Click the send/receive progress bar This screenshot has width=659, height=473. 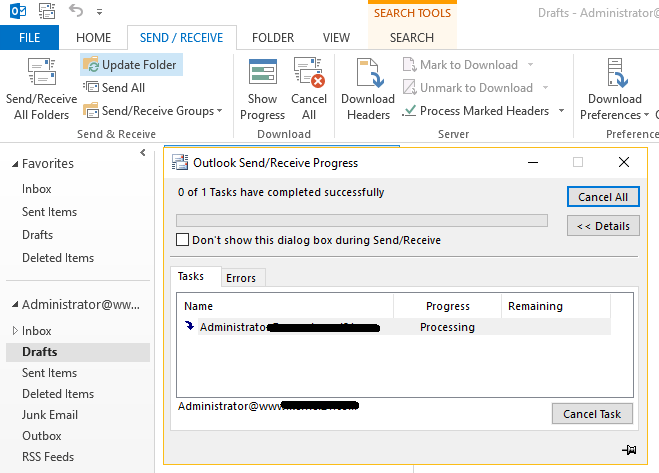361,220
